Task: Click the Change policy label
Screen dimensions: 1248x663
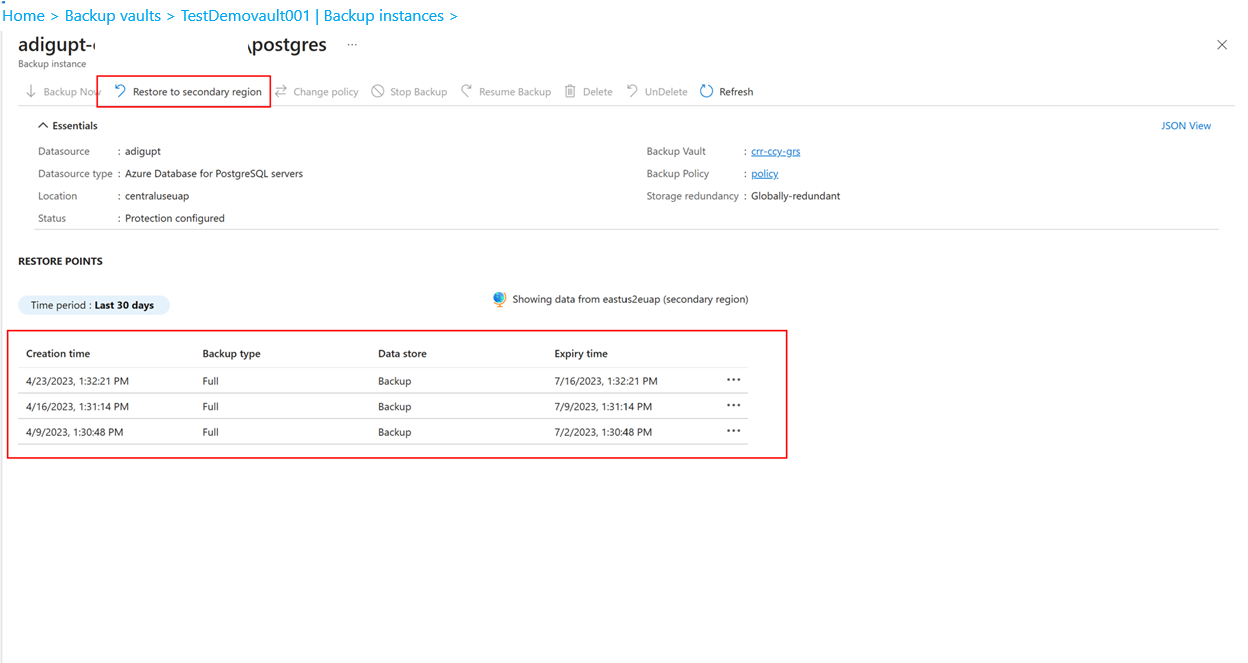Action: 326,92
